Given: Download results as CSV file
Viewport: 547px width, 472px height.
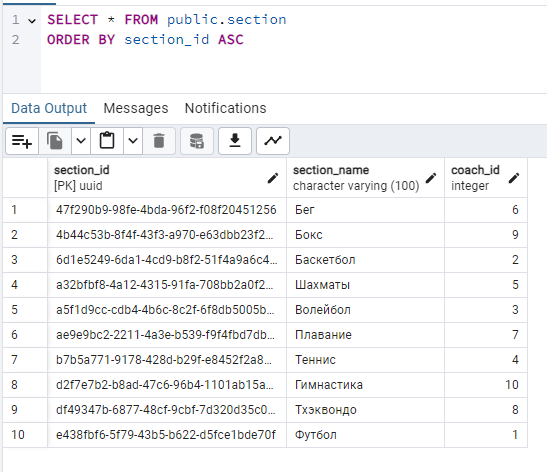Looking at the screenshot, I should 235,141.
